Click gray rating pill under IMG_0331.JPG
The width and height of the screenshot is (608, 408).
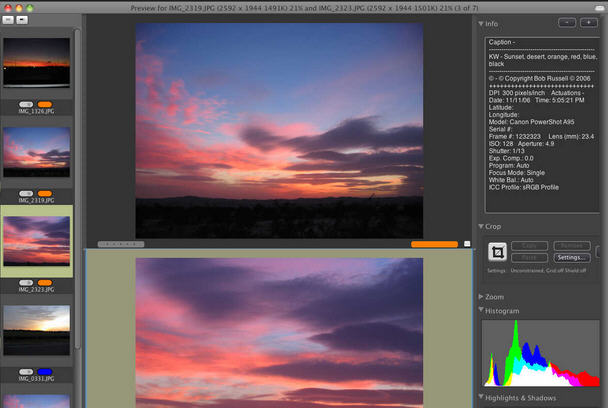[x=26, y=372]
